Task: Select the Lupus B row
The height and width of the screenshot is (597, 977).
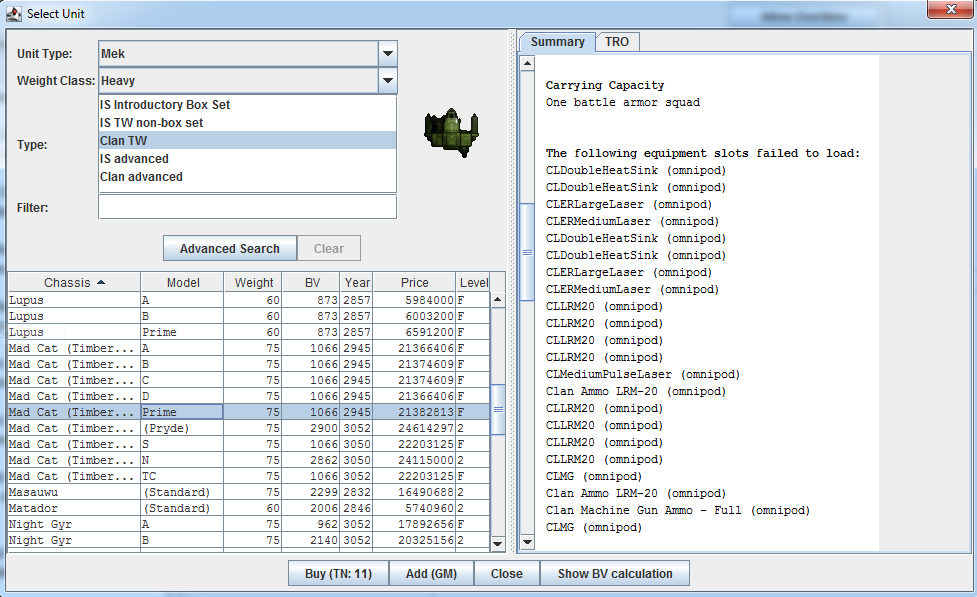Action: click(x=249, y=316)
